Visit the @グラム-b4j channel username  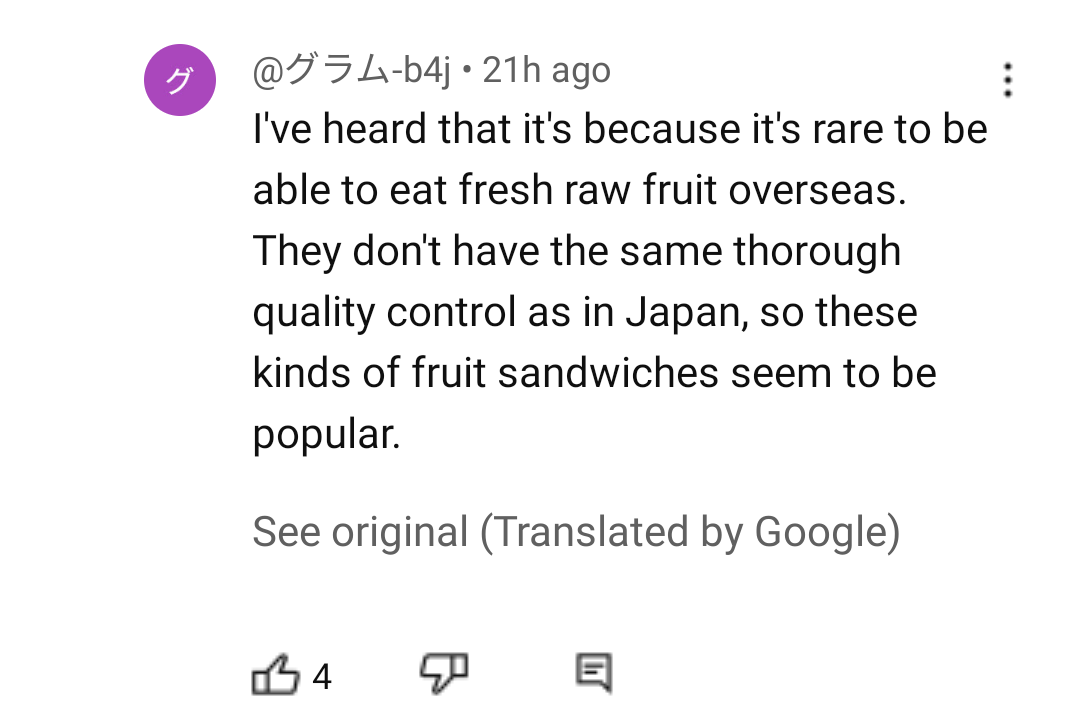coord(351,70)
